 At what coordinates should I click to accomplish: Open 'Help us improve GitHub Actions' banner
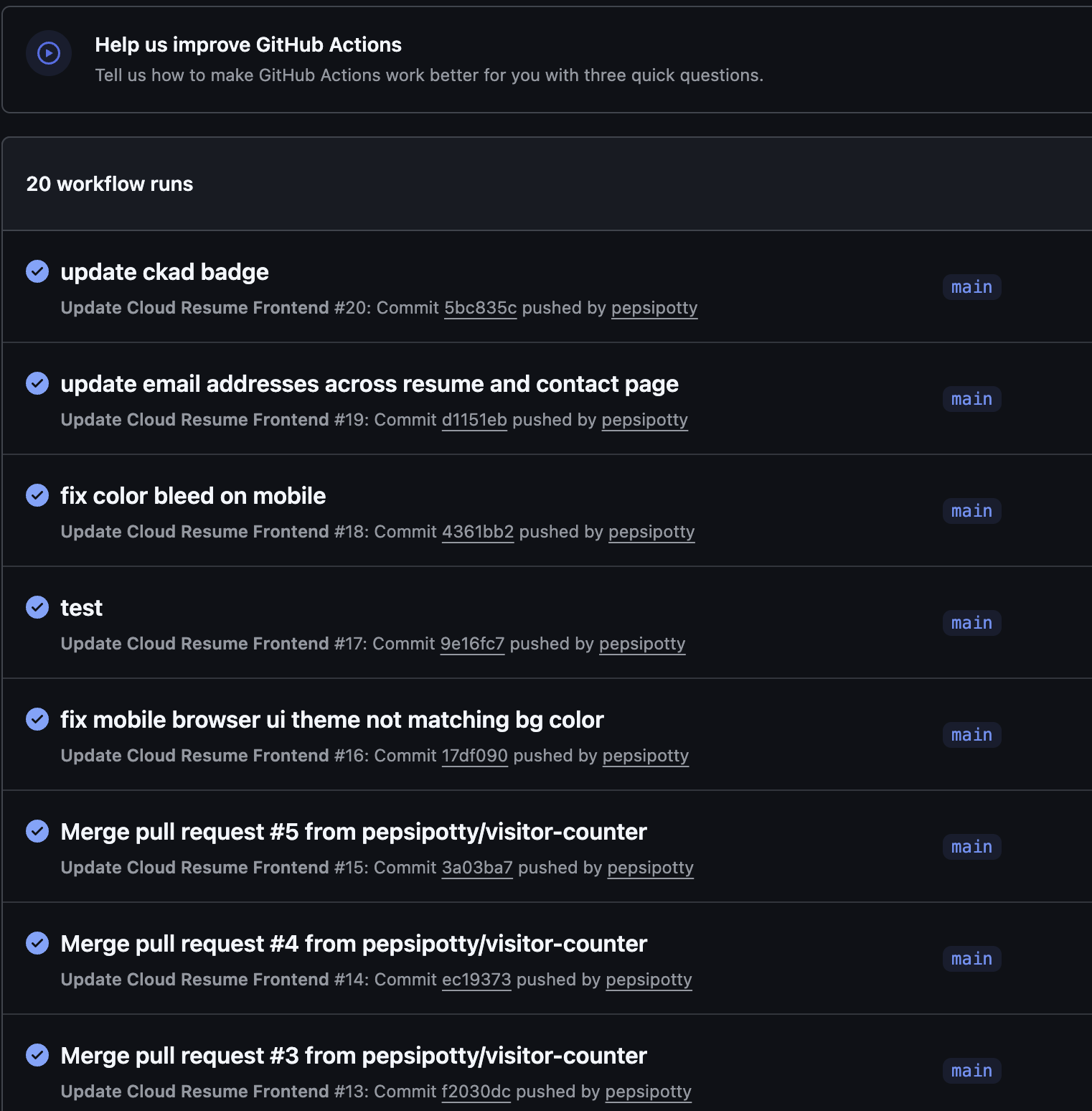click(248, 44)
